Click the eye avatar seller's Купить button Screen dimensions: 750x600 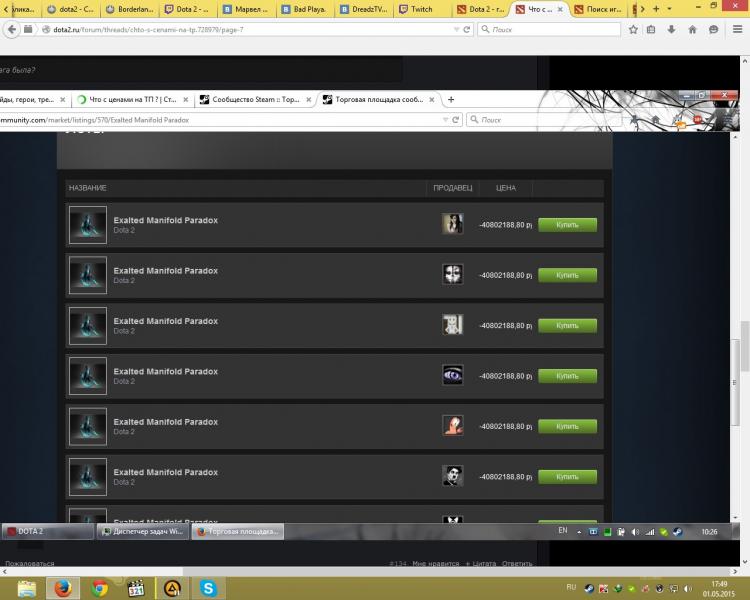[x=567, y=376]
